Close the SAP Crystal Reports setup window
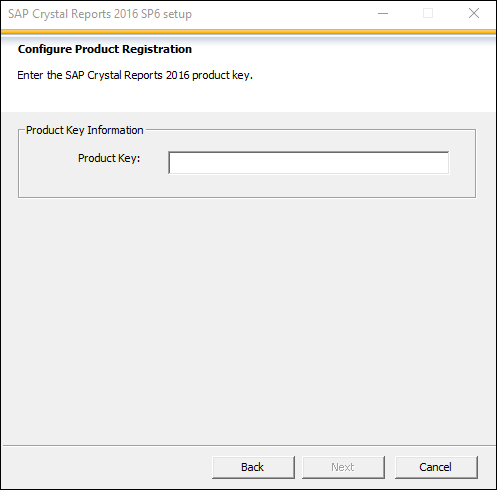Viewport: 497px width, 490px height. pyautogui.click(x=474, y=14)
